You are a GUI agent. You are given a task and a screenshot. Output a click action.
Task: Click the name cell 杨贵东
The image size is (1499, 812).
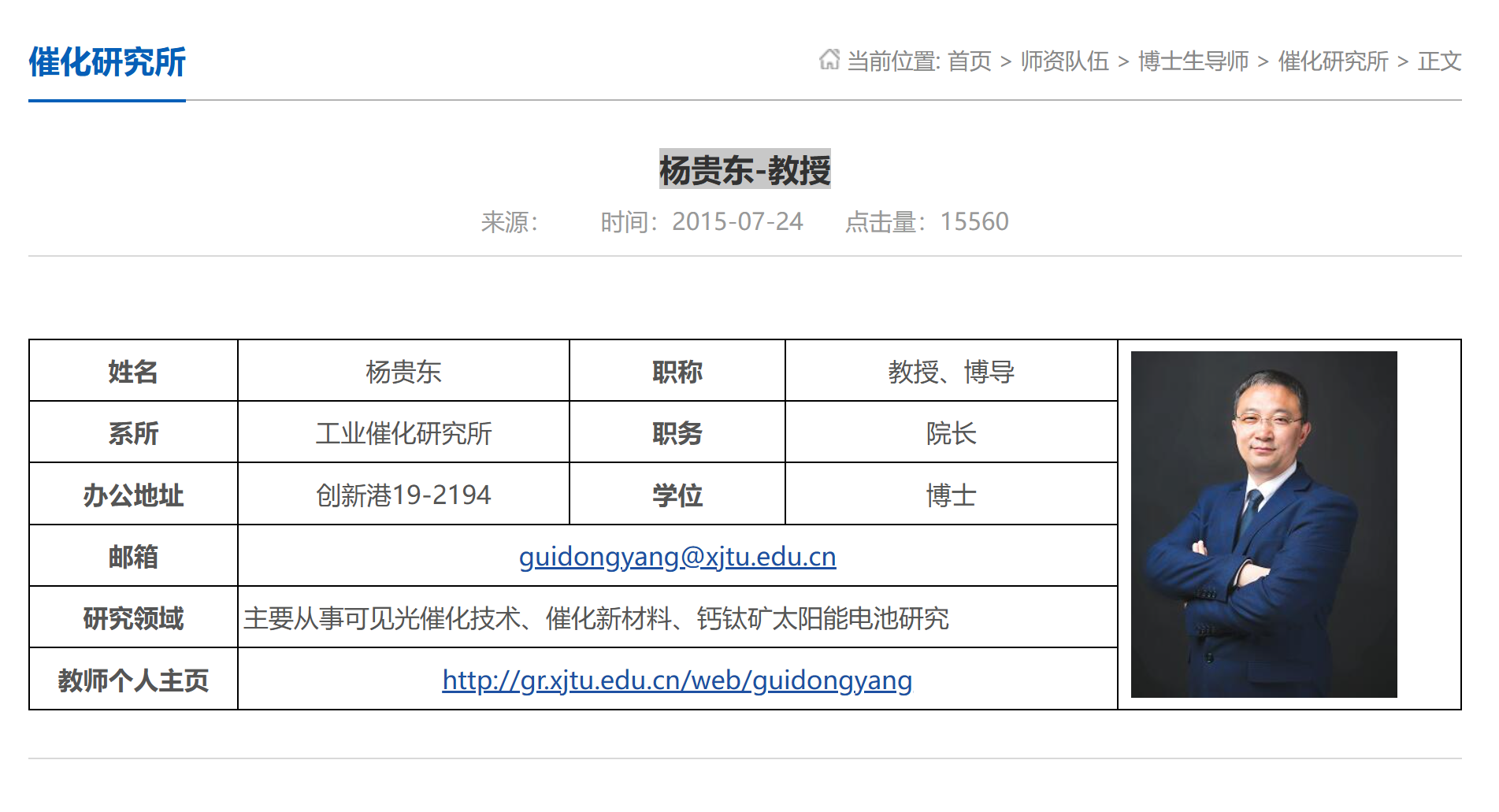pyautogui.click(x=403, y=371)
